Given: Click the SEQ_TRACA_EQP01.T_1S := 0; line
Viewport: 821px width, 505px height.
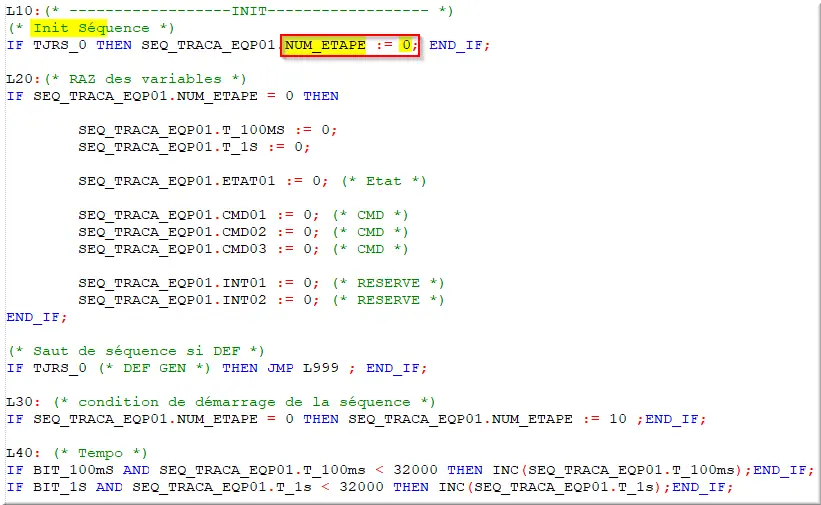Looking at the screenshot, I should [x=194, y=147].
